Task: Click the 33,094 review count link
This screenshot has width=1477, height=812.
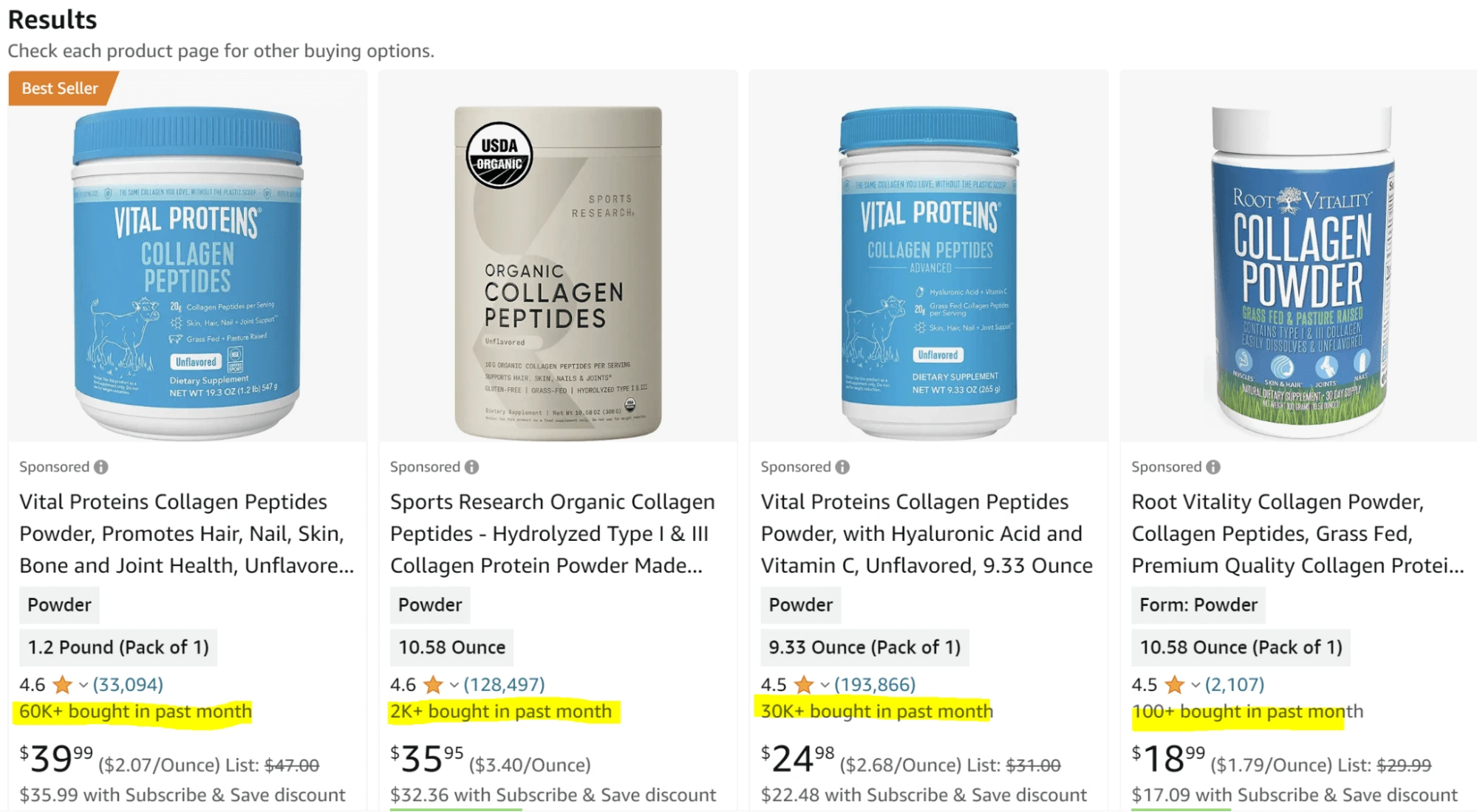Action: (x=127, y=683)
